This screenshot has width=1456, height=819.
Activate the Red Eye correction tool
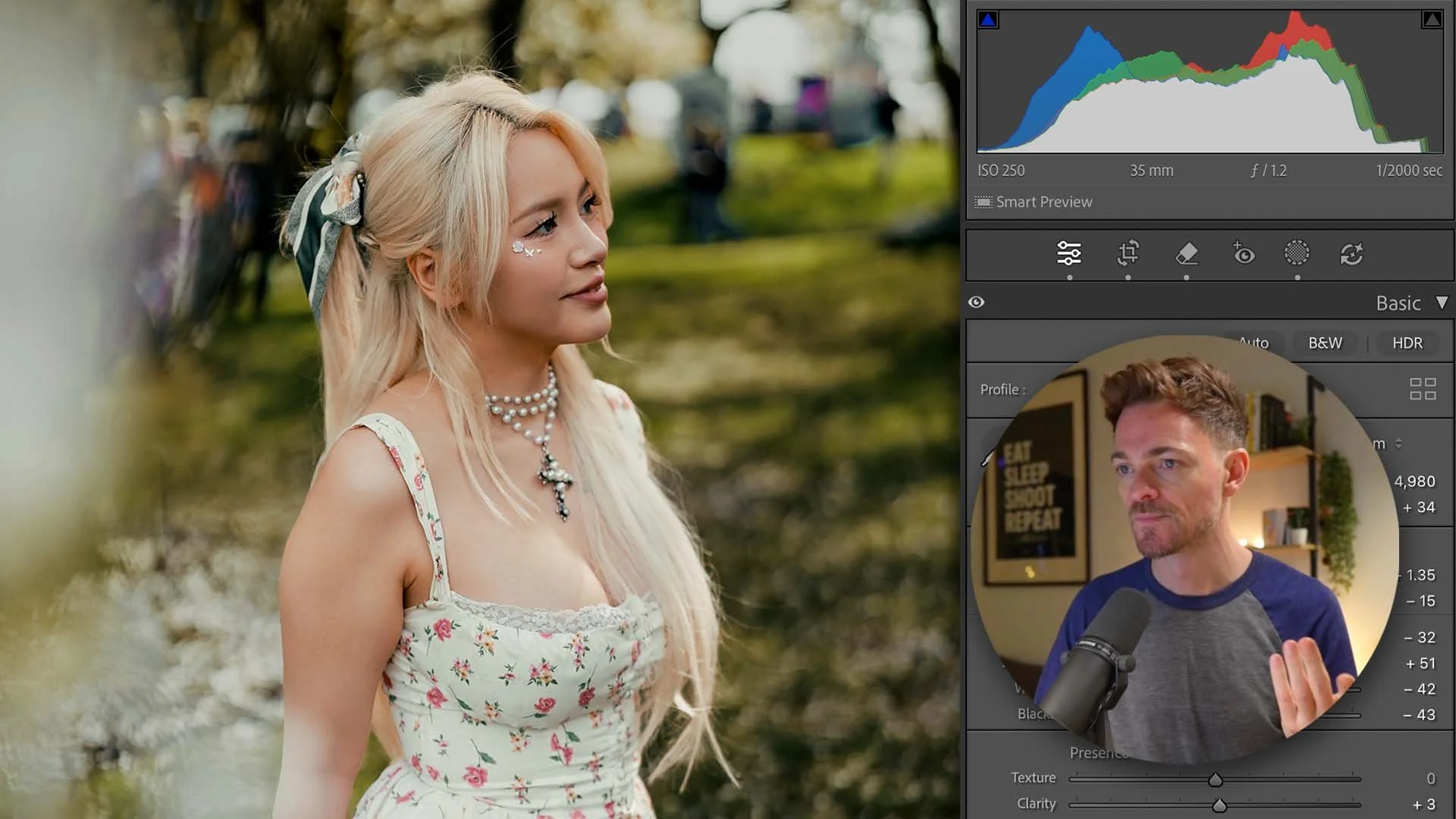[1243, 253]
